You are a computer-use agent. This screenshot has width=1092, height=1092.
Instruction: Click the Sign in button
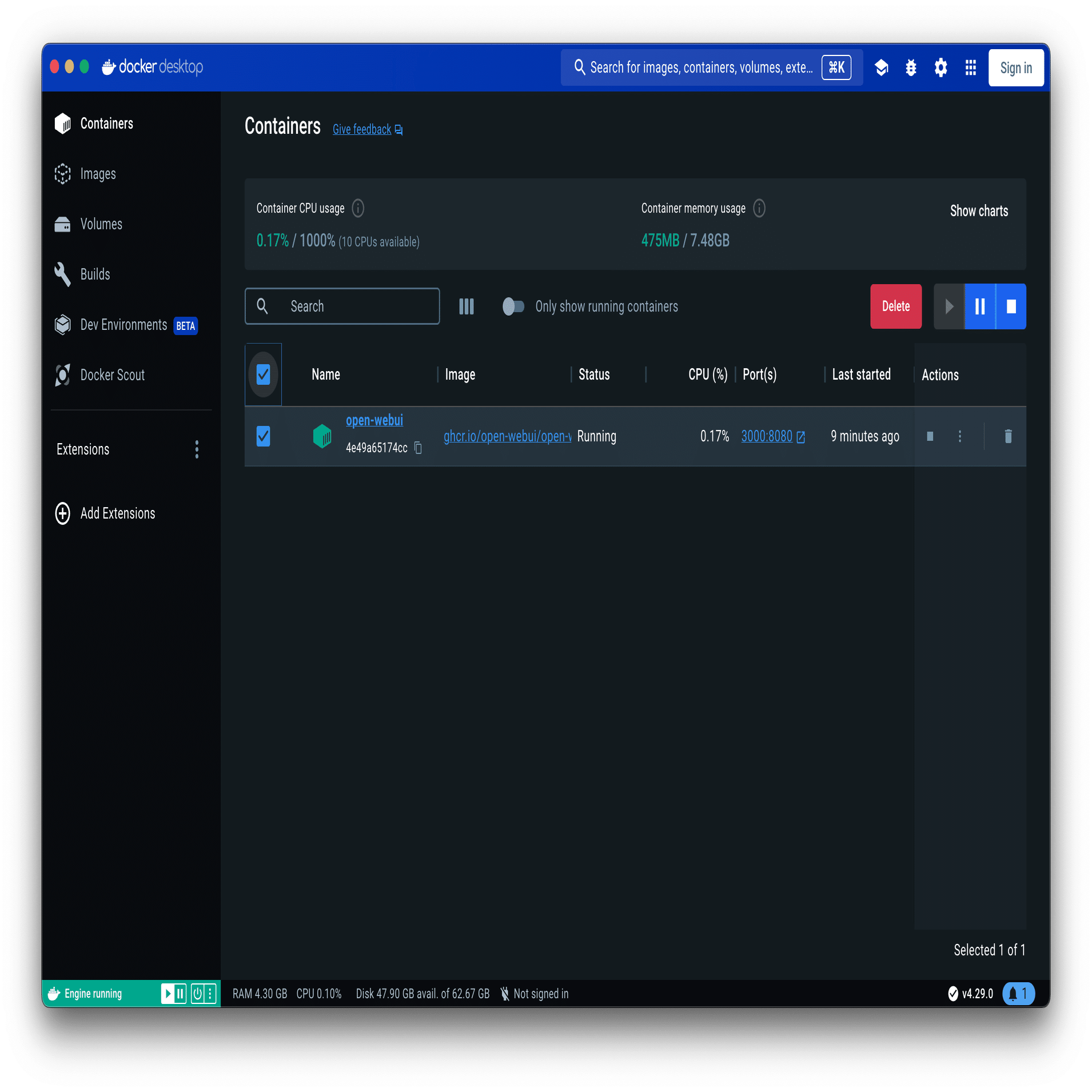pyautogui.click(x=1016, y=67)
